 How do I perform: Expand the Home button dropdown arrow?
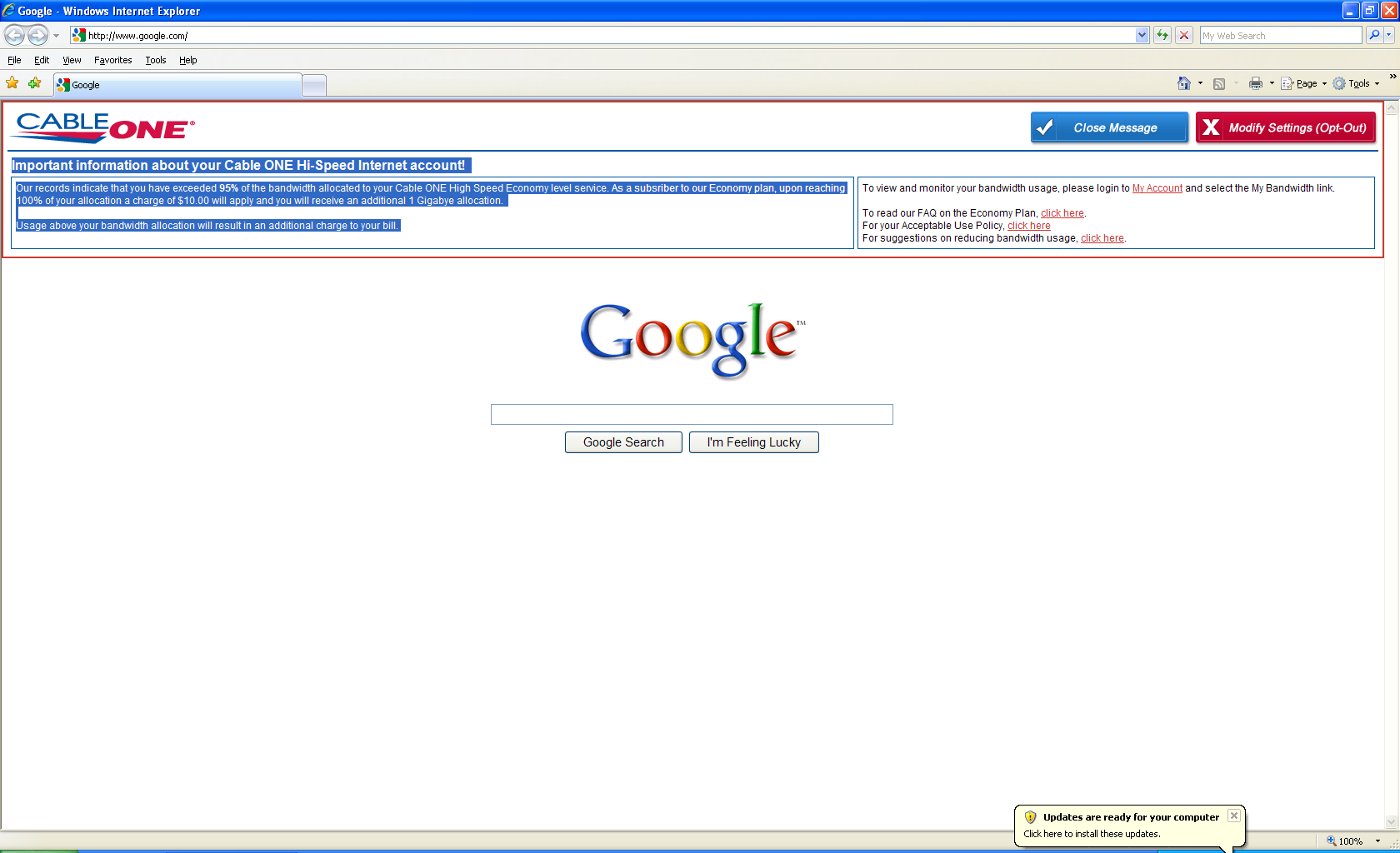(1200, 83)
